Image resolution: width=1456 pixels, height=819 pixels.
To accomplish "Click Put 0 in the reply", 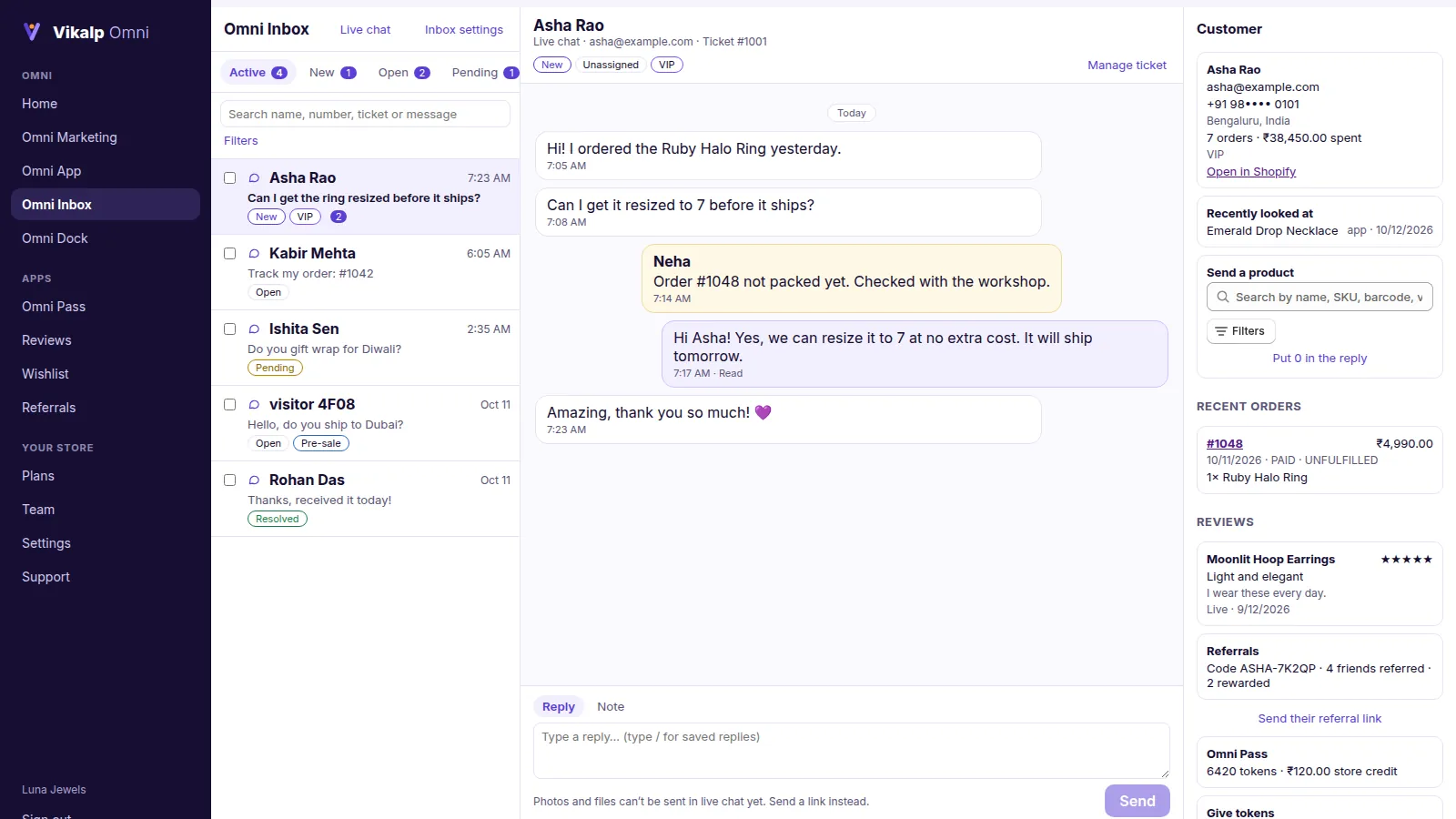I will [1319, 359].
